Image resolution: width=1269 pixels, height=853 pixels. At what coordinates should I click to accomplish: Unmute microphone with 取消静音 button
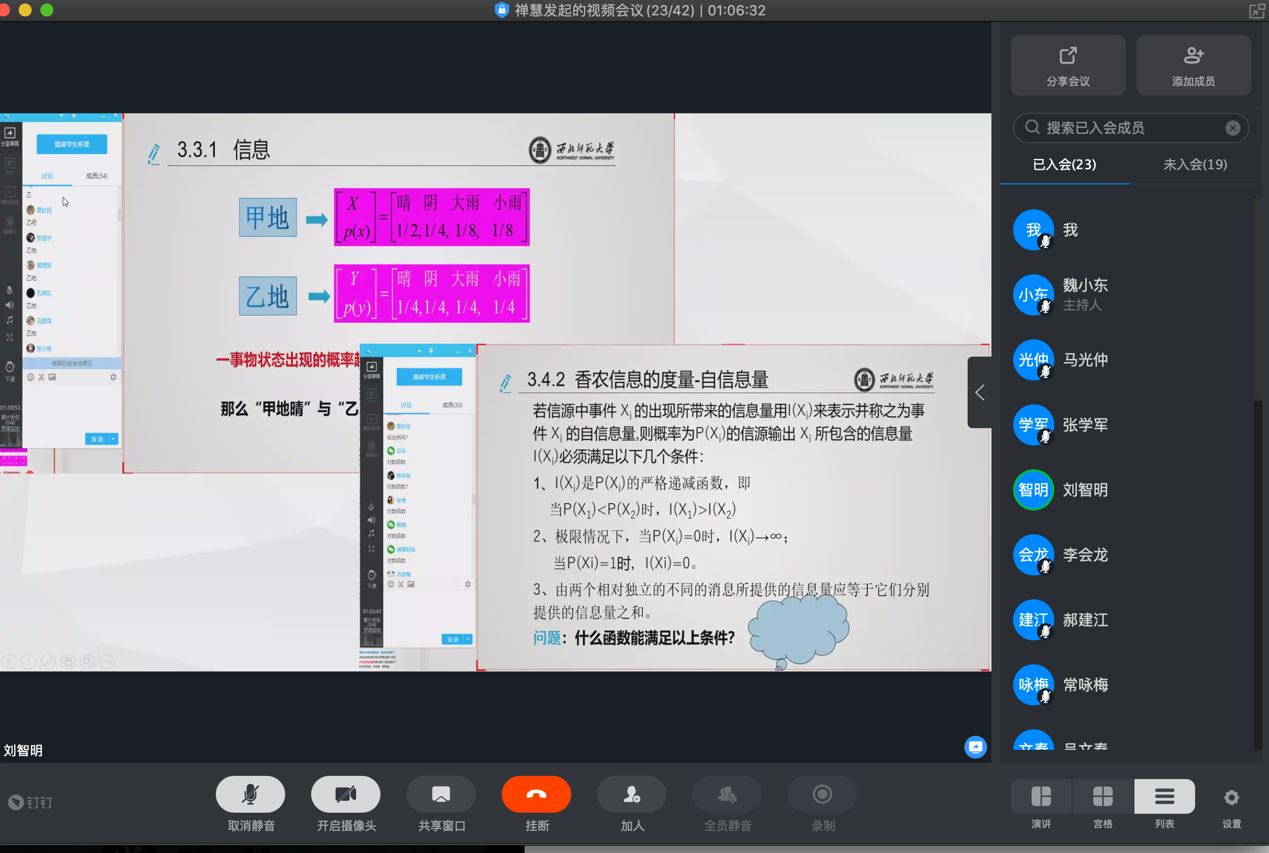click(250, 795)
